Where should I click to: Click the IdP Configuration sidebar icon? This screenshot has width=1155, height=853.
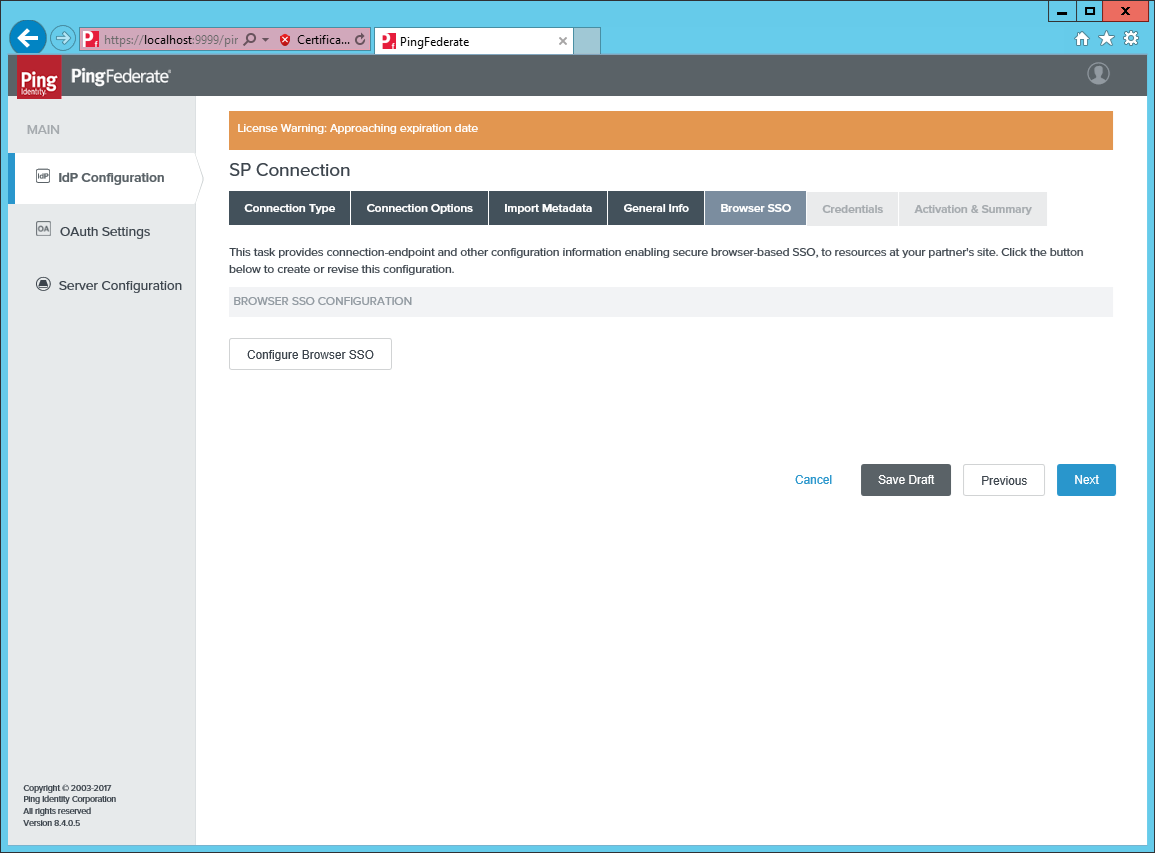tap(43, 176)
